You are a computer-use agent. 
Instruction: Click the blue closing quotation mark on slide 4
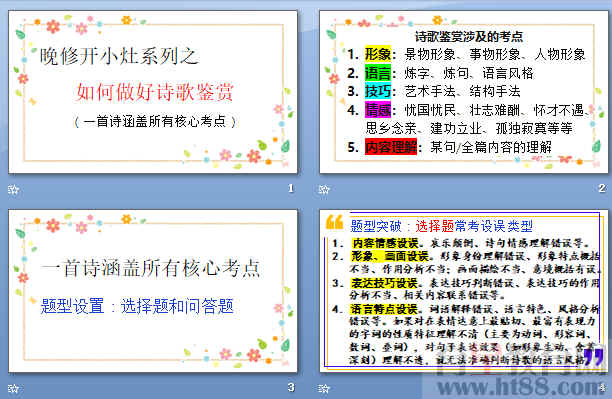[x=594, y=356]
